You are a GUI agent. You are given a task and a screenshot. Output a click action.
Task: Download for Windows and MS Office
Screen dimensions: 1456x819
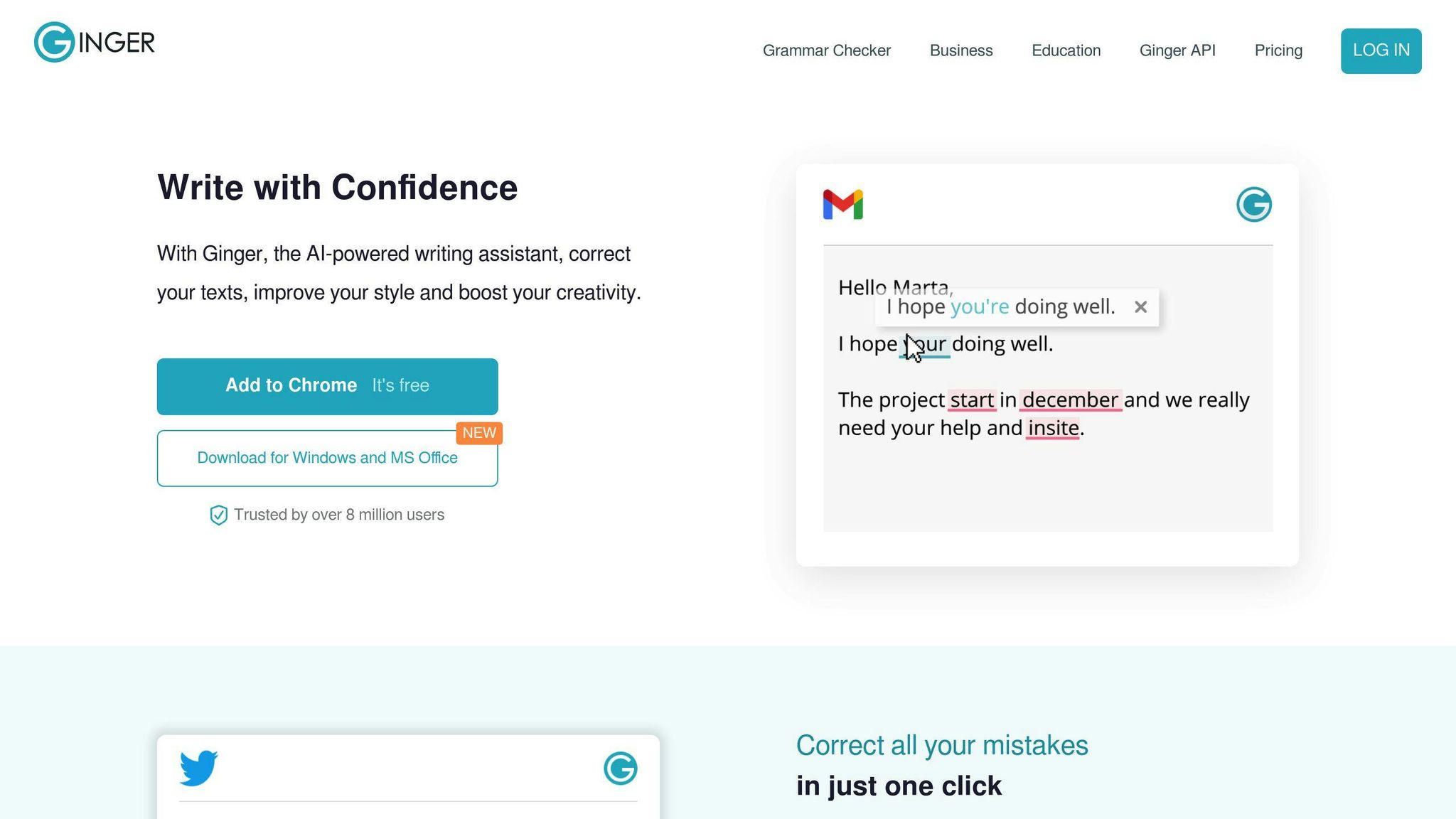(x=327, y=459)
